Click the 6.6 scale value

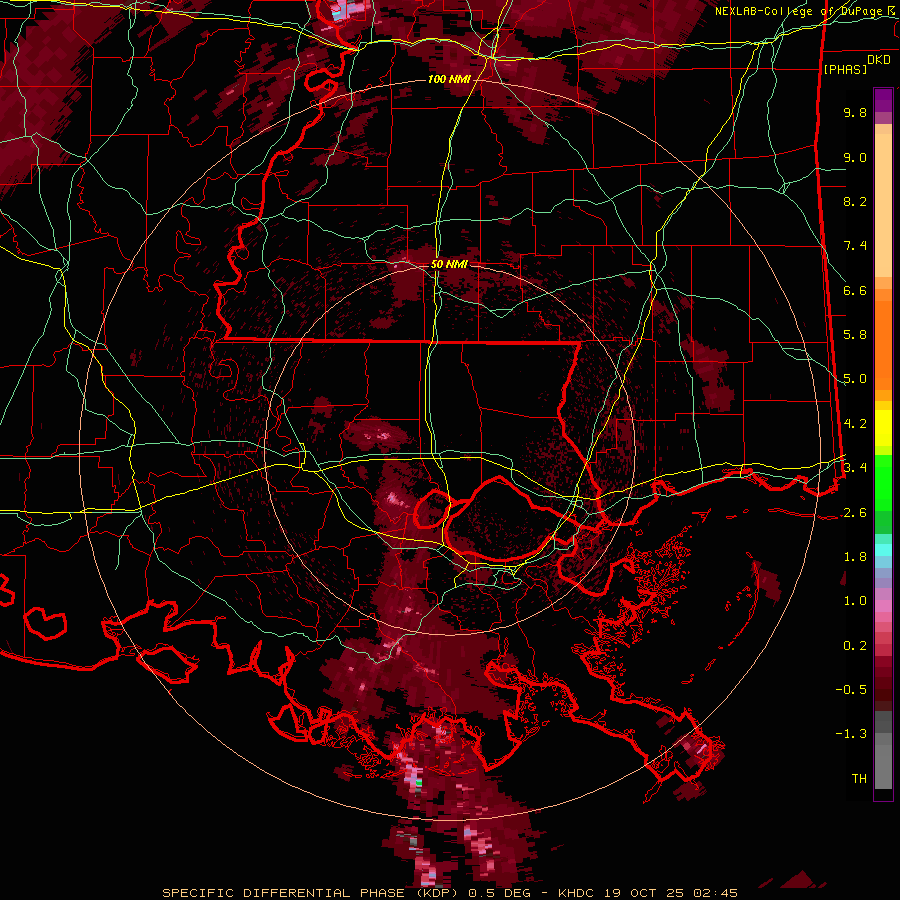[x=855, y=290]
